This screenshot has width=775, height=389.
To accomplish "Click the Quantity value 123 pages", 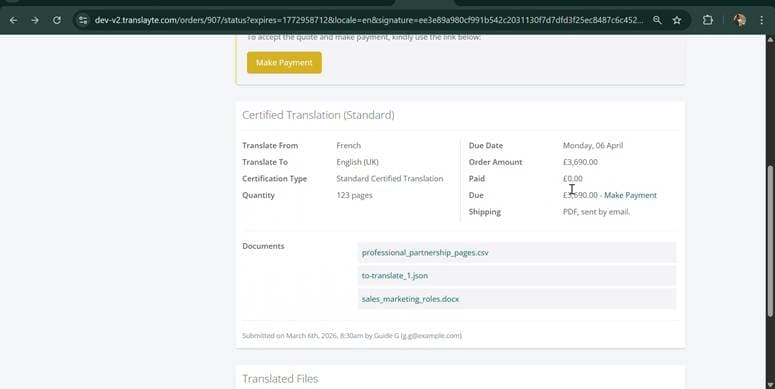I will [x=354, y=195].
